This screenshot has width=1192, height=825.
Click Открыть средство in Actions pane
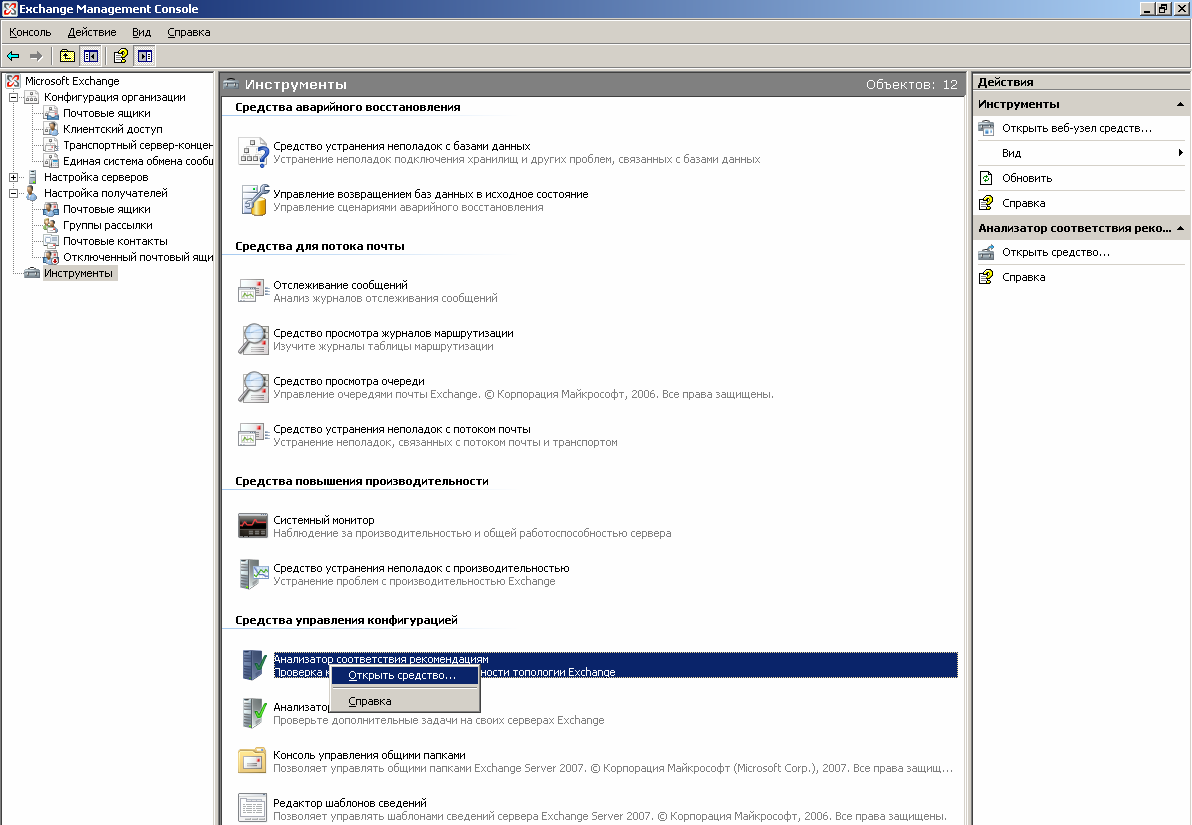coord(1056,252)
